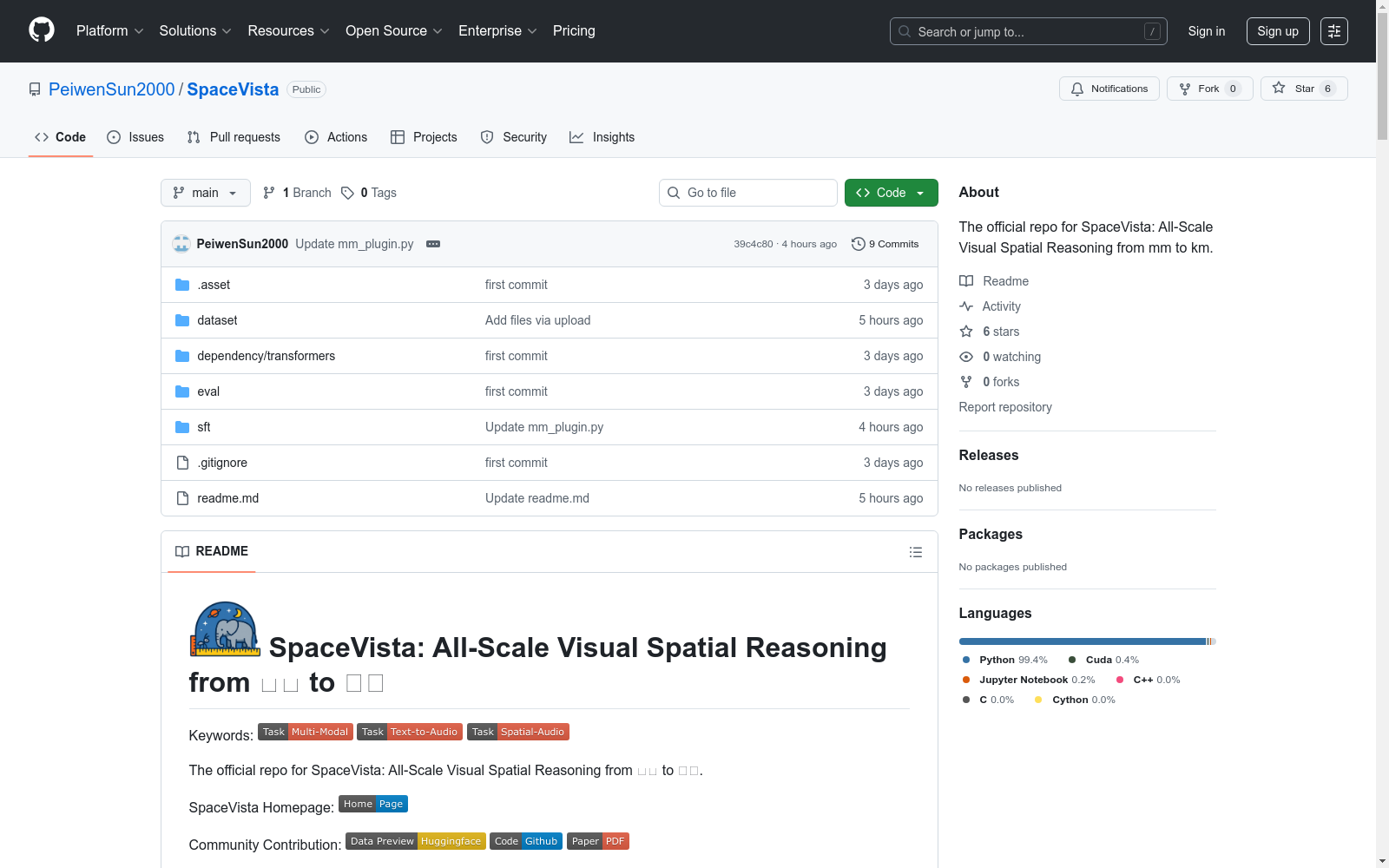Select the README tab
1389x868 pixels.
212,551
